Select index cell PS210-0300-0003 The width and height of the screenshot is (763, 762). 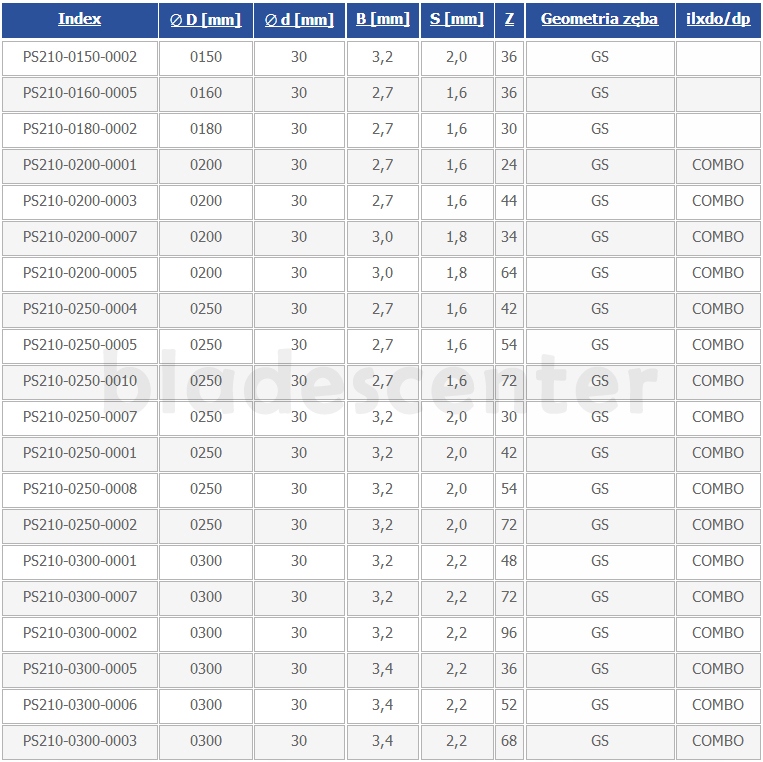pyautogui.click(x=80, y=741)
